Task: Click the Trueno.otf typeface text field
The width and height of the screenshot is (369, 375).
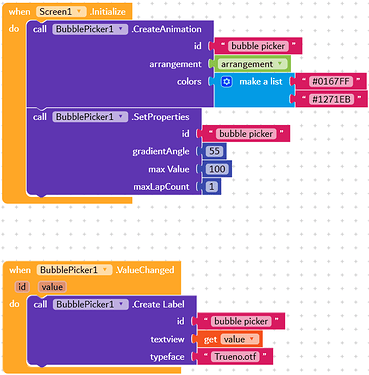Action: 235,357
